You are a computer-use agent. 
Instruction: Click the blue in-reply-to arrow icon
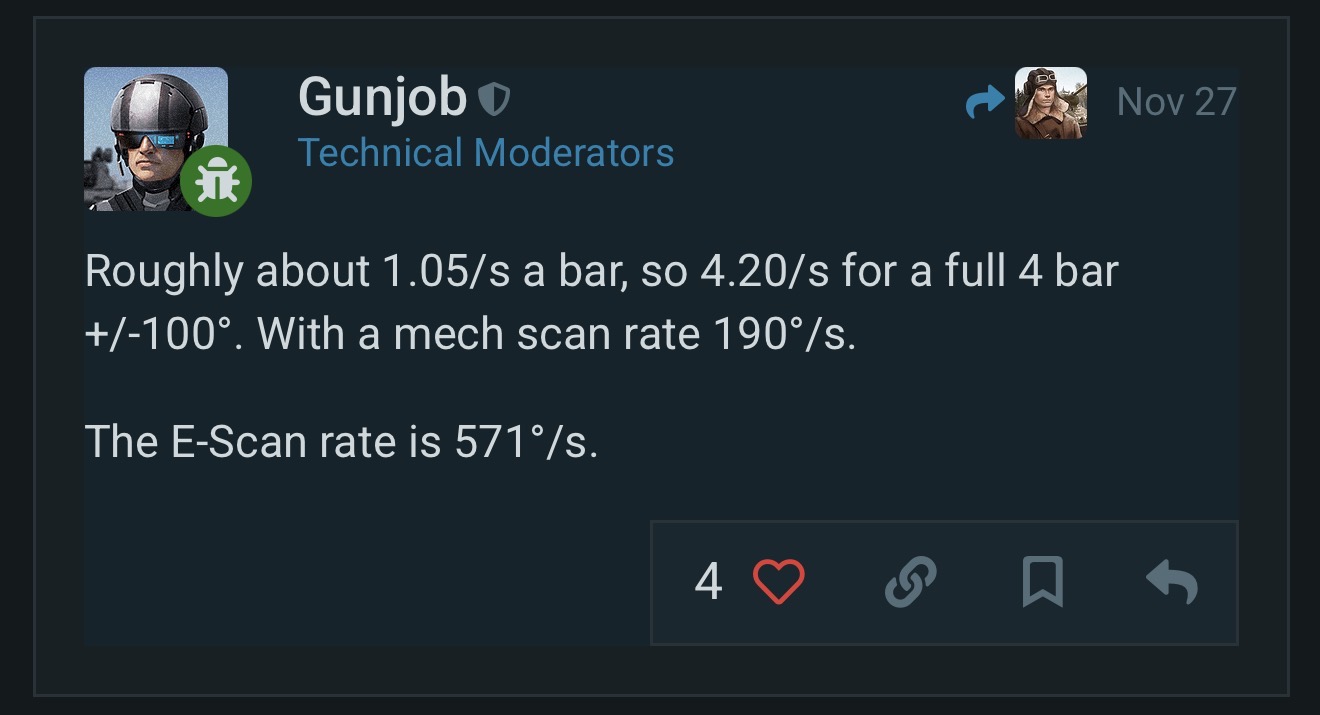[986, 103]
